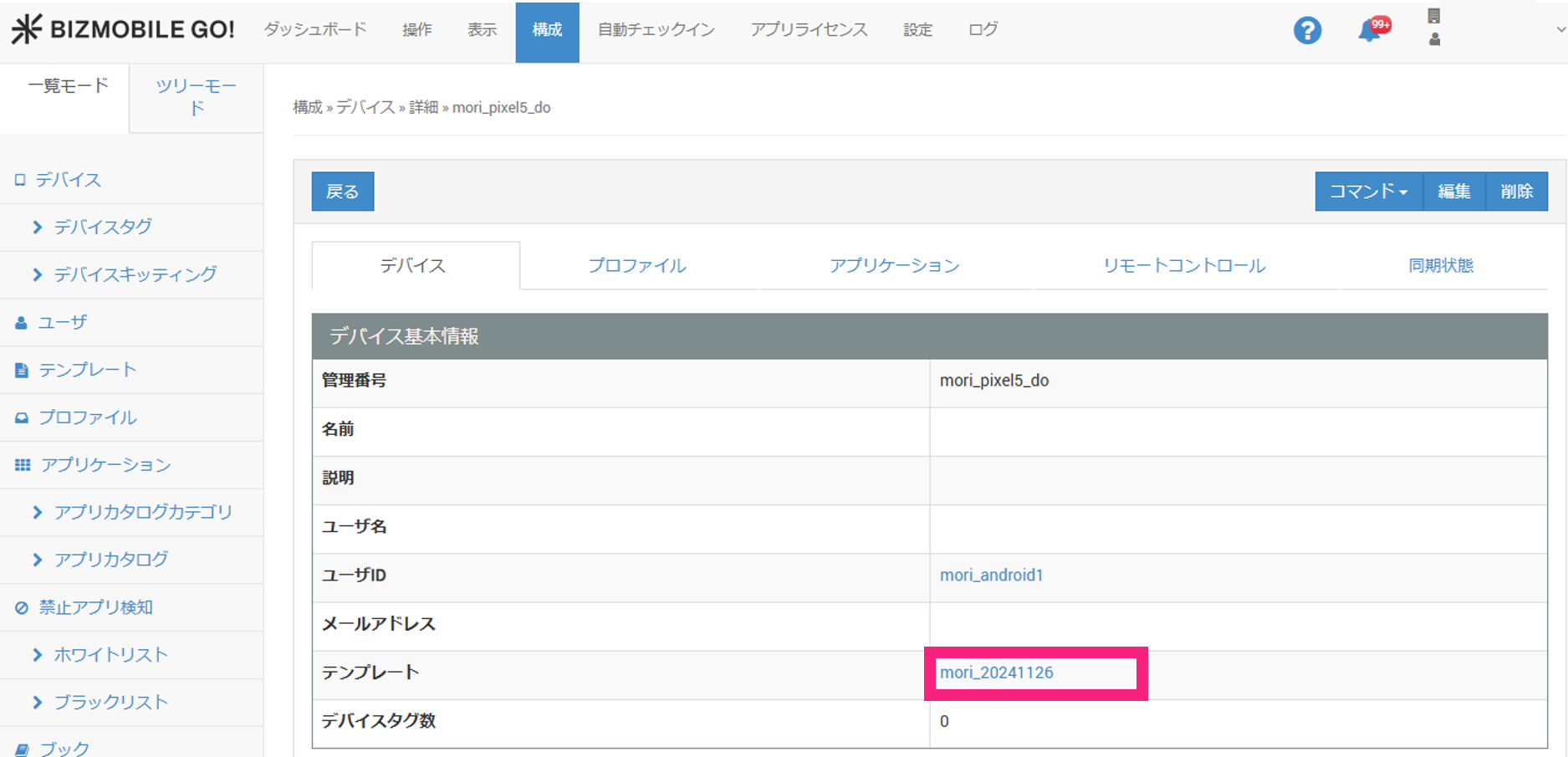Screen dimensions: 1568x757
Task: Click the ユーザ person icon in sidebar
Action: click(22, 323)
